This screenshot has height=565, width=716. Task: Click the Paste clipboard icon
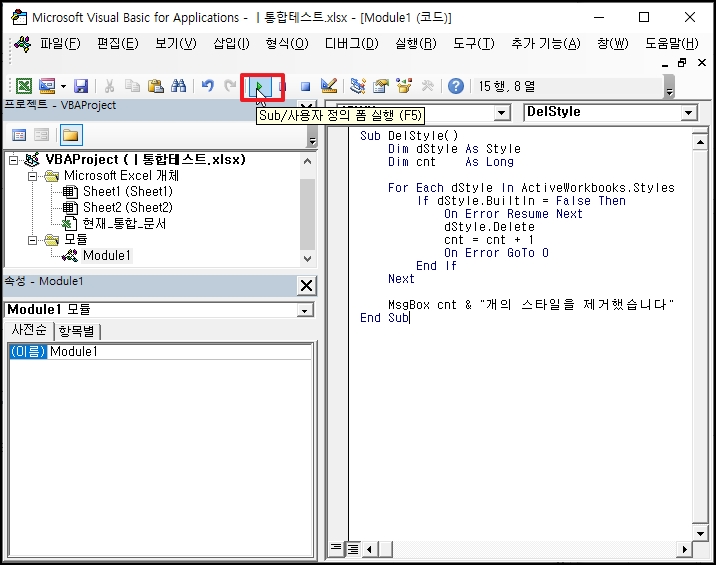[155, 86]
